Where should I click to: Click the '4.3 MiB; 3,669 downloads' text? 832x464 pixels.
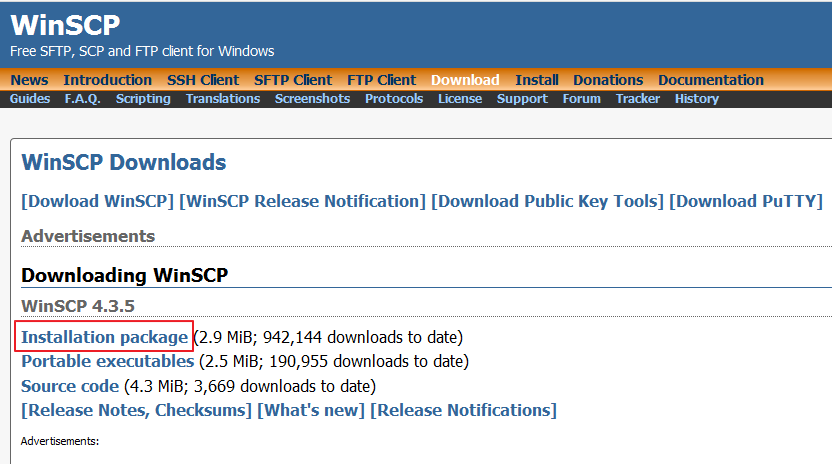(x=250, y=386)
